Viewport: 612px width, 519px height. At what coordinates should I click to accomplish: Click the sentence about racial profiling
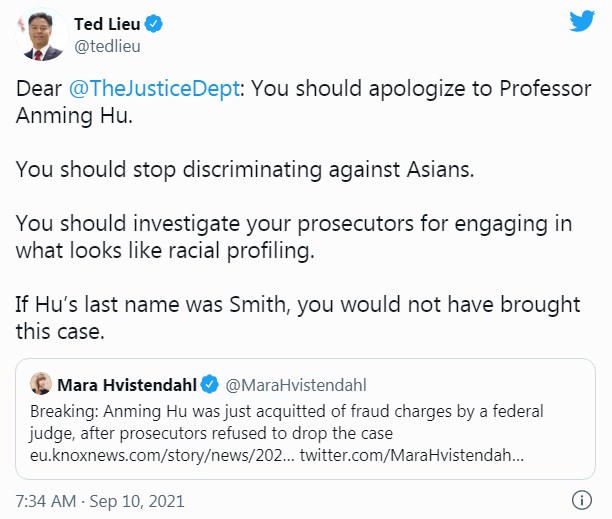pyautogui.click(x=294, y=237)
